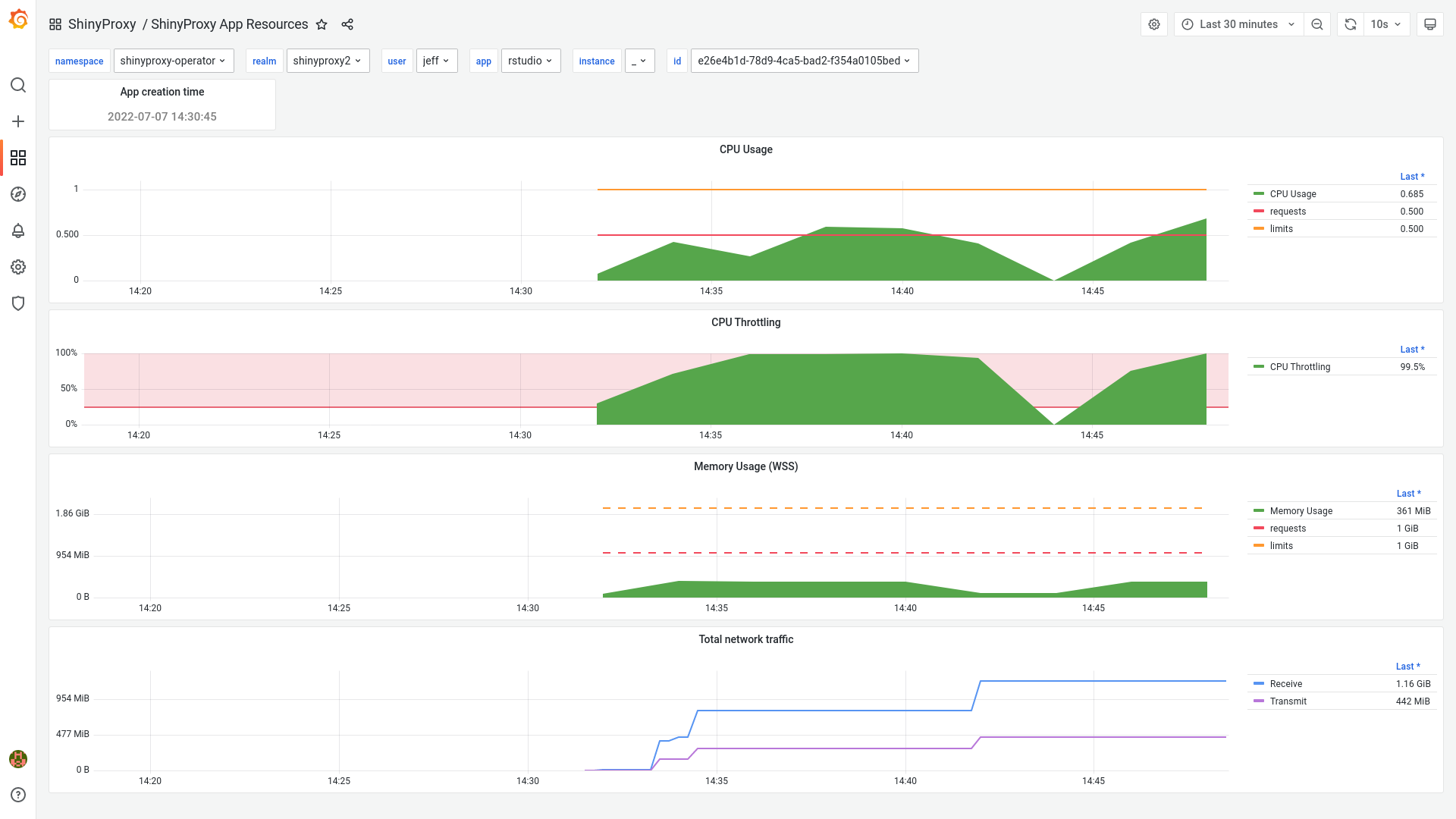Click the Transmit purple color swatch
The height and width of the screenshot is (819, 1456).
1259,701
